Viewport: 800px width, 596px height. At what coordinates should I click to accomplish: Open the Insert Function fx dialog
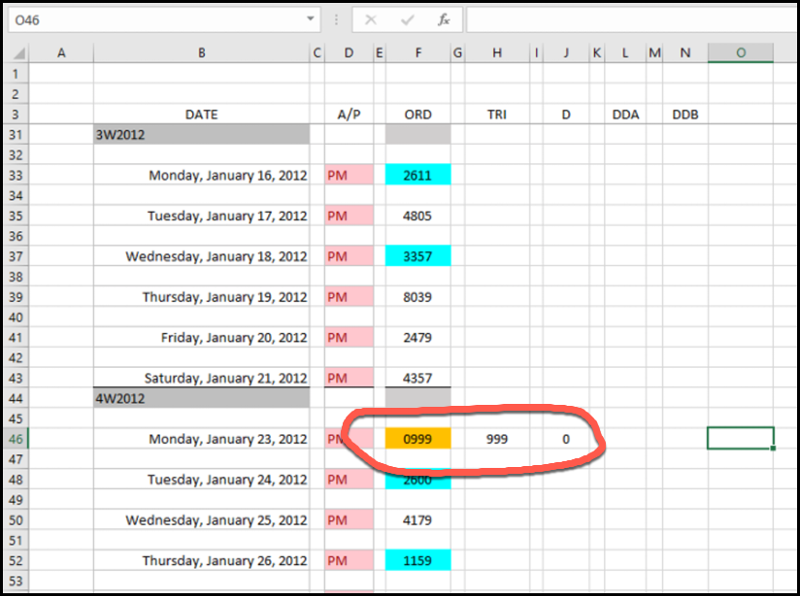pos(443,19)
